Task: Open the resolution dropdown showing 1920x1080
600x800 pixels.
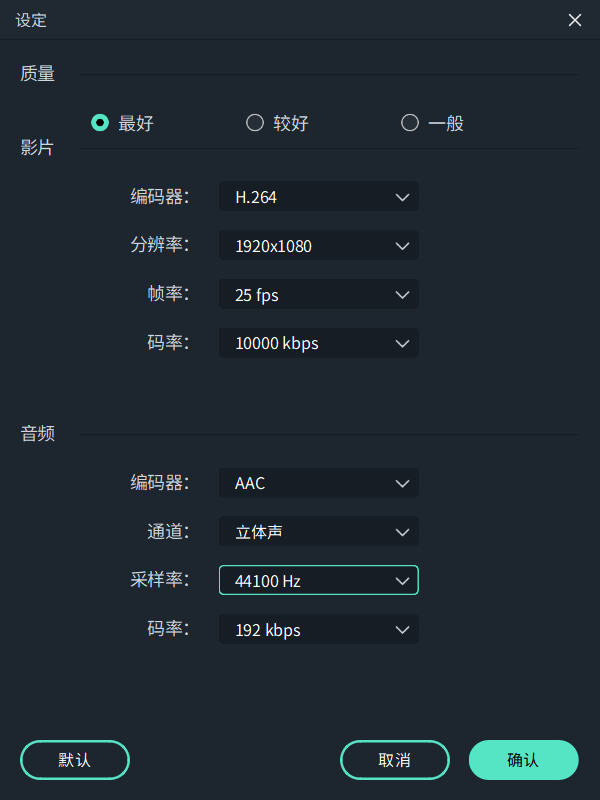Action: click(x=318, y=246)
